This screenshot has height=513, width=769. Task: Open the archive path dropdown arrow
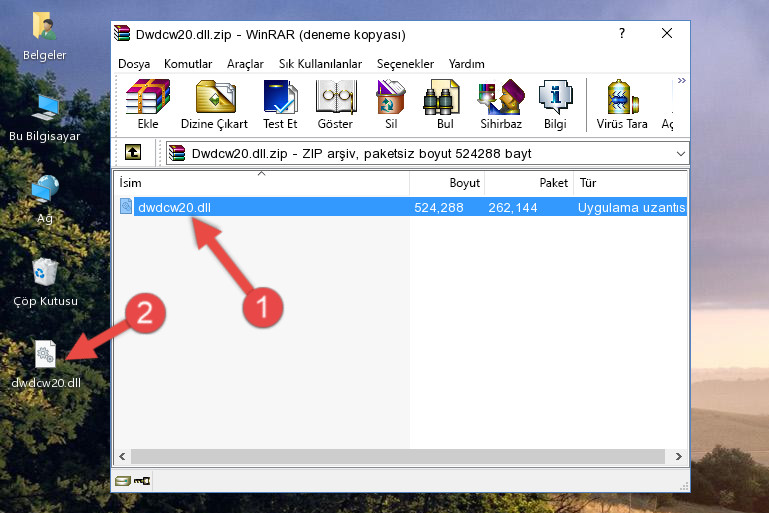pyautogui.click(x=680, y=154)
